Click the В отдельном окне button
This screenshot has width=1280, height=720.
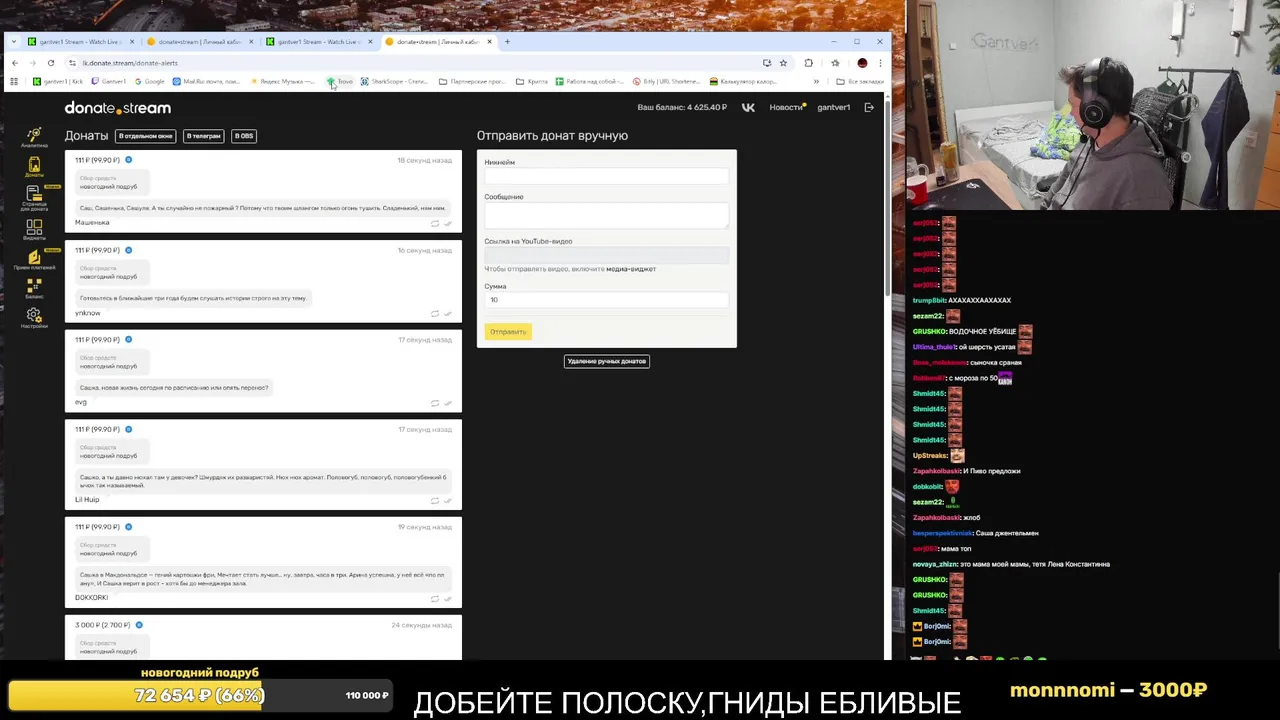coord(146,136)
